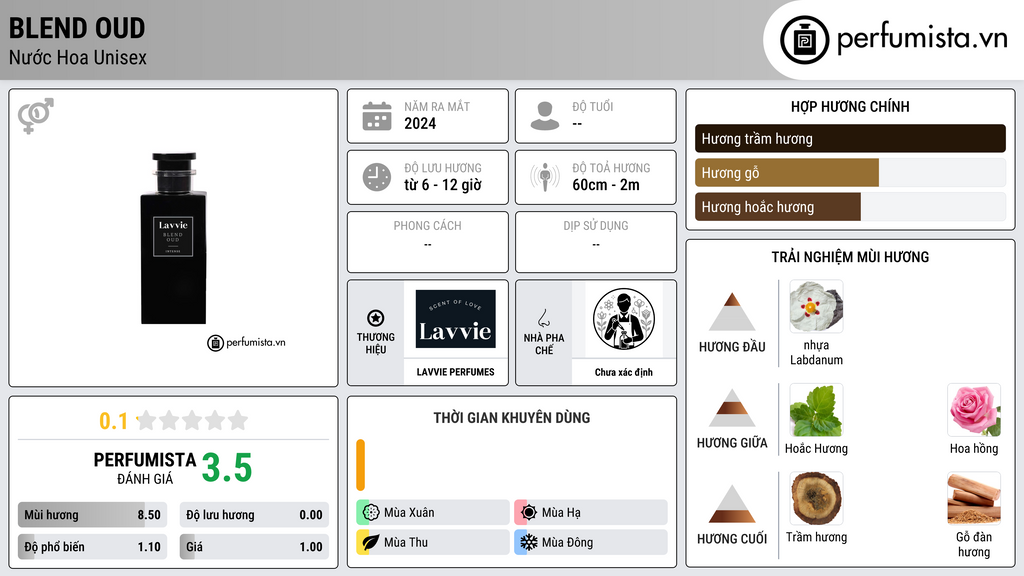Viewport: 1024px width, 576px height.
Task: Click the Dịp sử dụng box
Action: pos(596,242)
